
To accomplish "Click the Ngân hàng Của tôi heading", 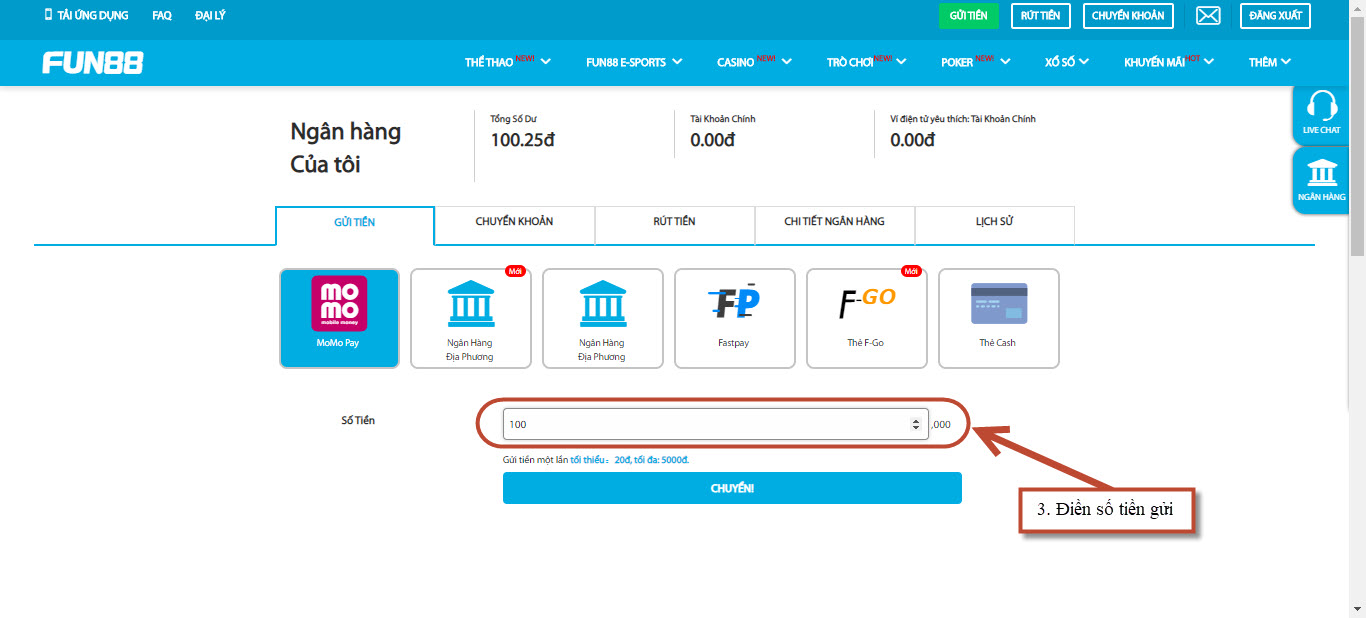I will pos(345,148).
